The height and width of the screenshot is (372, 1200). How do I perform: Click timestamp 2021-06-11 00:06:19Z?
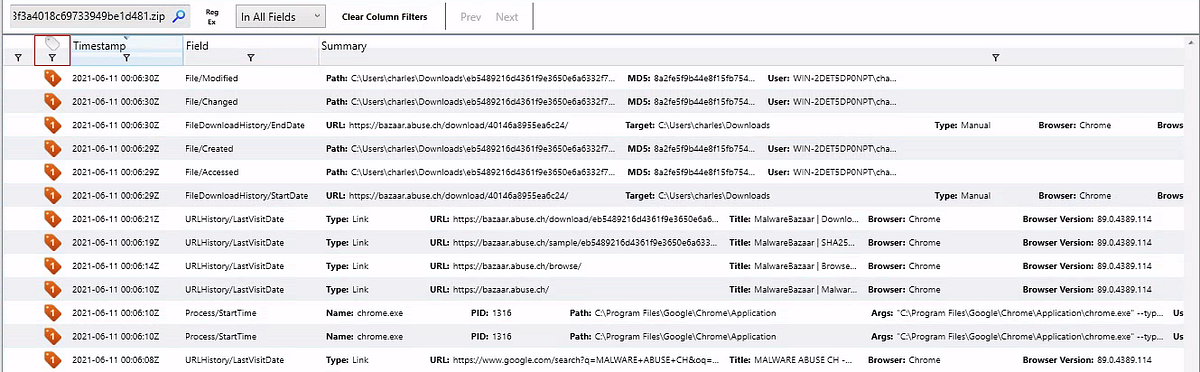tap(116, 242)
